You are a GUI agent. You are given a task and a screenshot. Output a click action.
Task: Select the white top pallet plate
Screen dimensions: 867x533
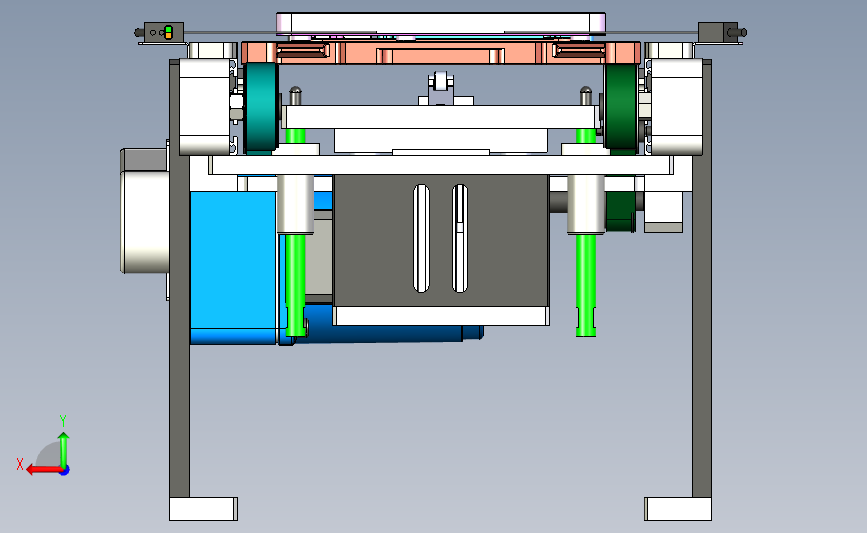pyautogui.click(x=441, y=24)
